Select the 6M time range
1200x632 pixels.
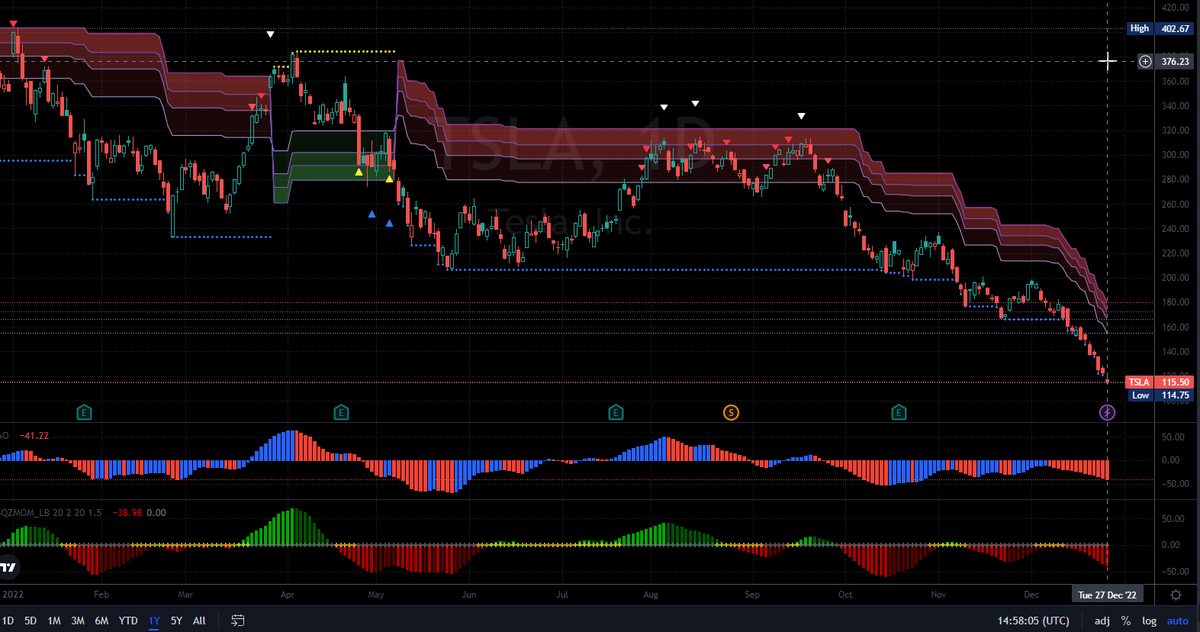point(101,620)
